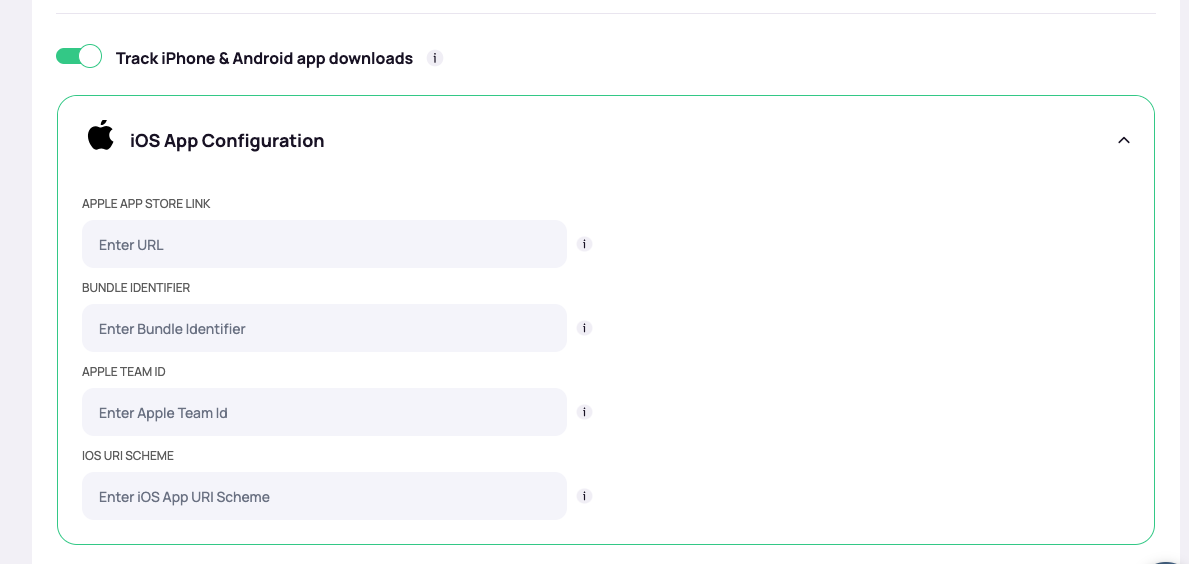Select the Apple Team ID input box

pos(324,412)
